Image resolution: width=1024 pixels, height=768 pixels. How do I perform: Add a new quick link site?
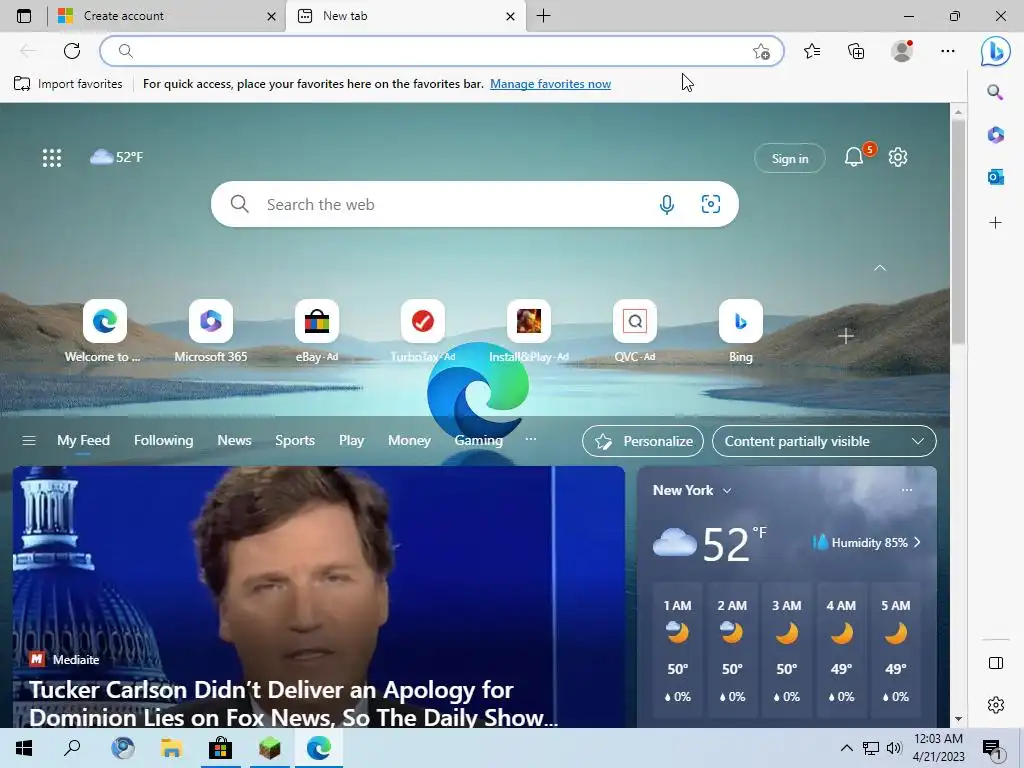pos(846,336)
